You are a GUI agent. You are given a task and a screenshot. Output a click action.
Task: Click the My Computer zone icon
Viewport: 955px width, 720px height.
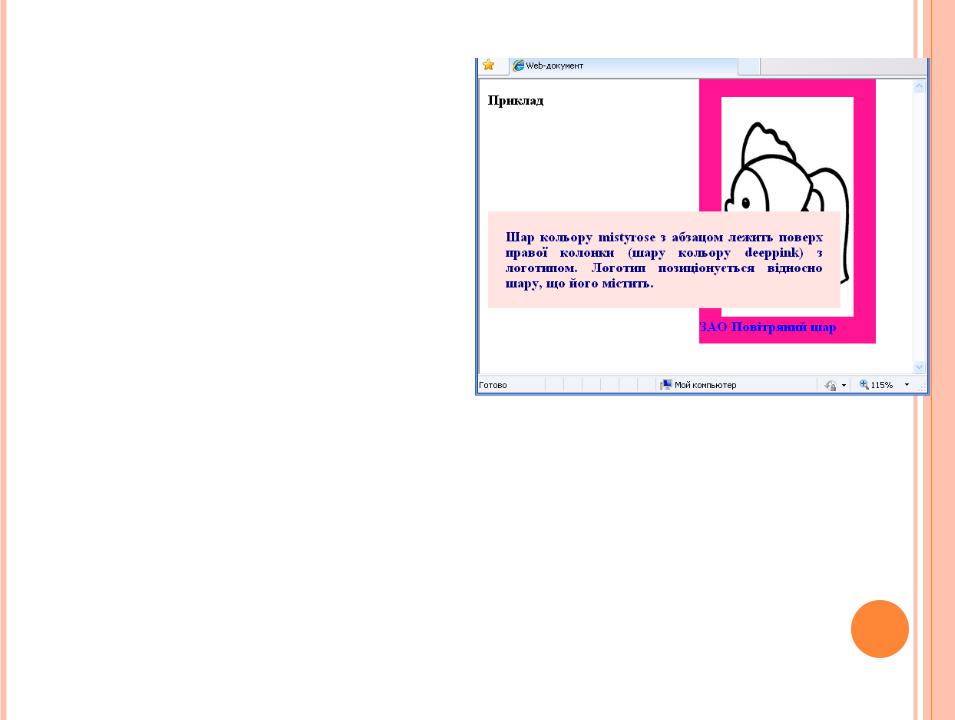click(x=666, y=384)
